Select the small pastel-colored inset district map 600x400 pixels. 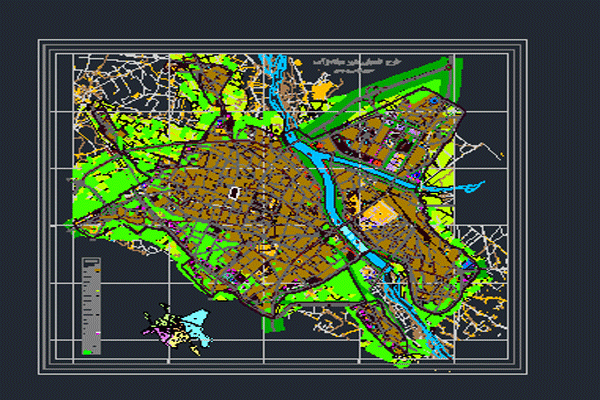pyautogui.click(x=177, y=328)
